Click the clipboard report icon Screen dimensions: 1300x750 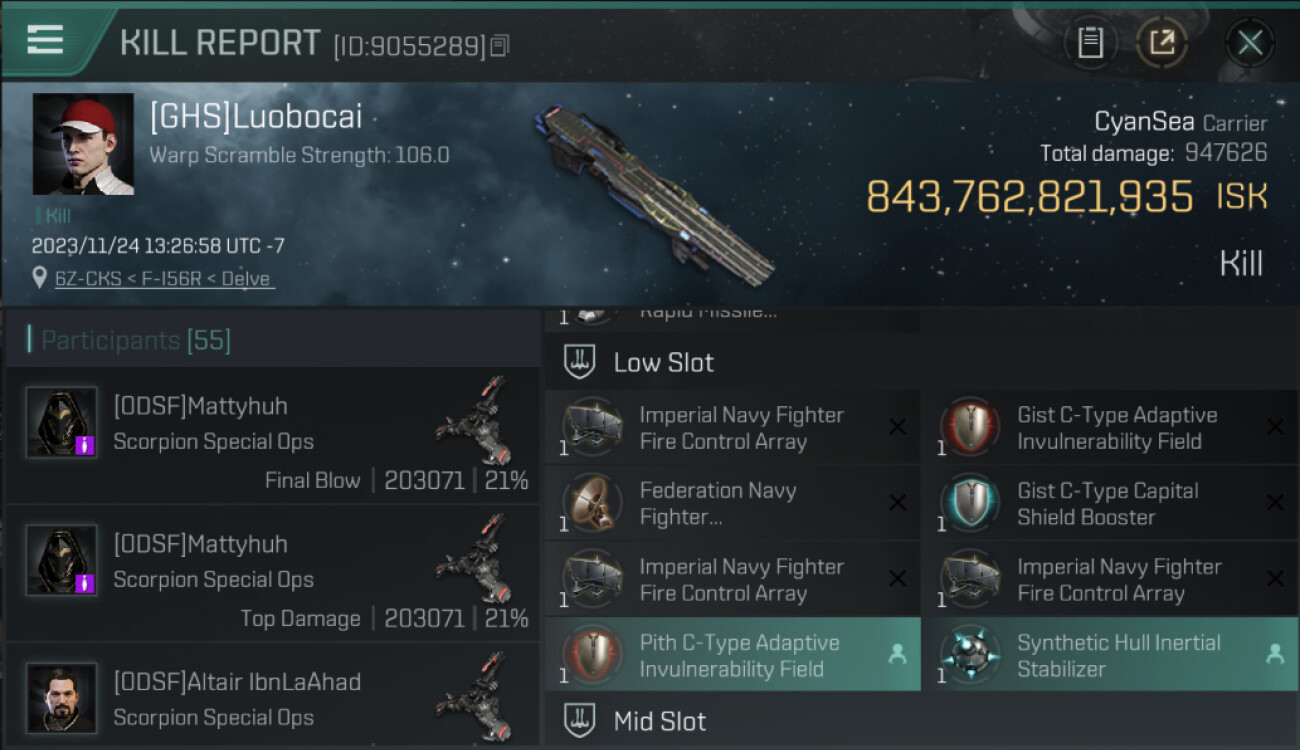click(x=1090, y=43)
